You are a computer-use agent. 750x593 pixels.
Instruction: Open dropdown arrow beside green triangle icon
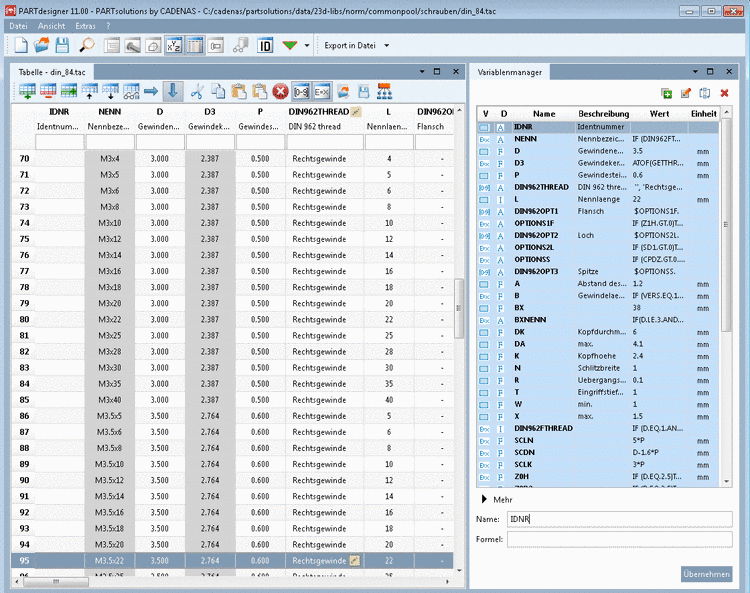coord(307,45)
